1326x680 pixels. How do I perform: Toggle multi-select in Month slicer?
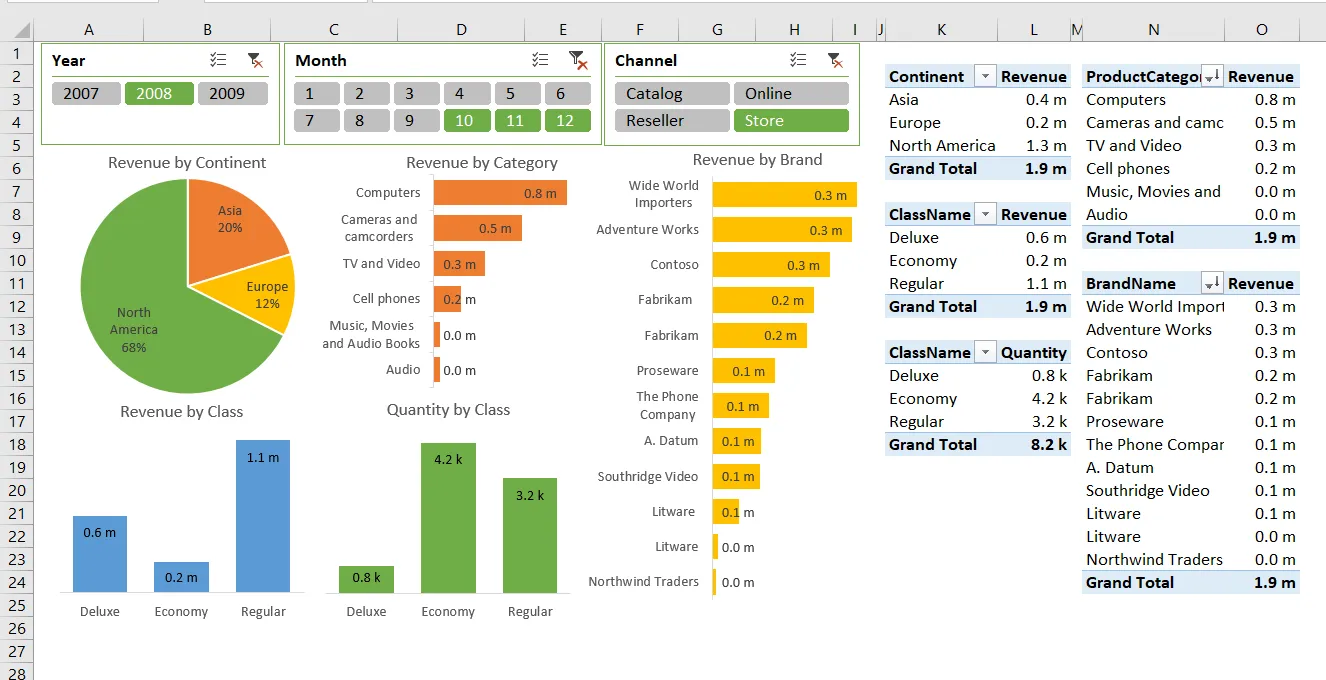[540, 60]
